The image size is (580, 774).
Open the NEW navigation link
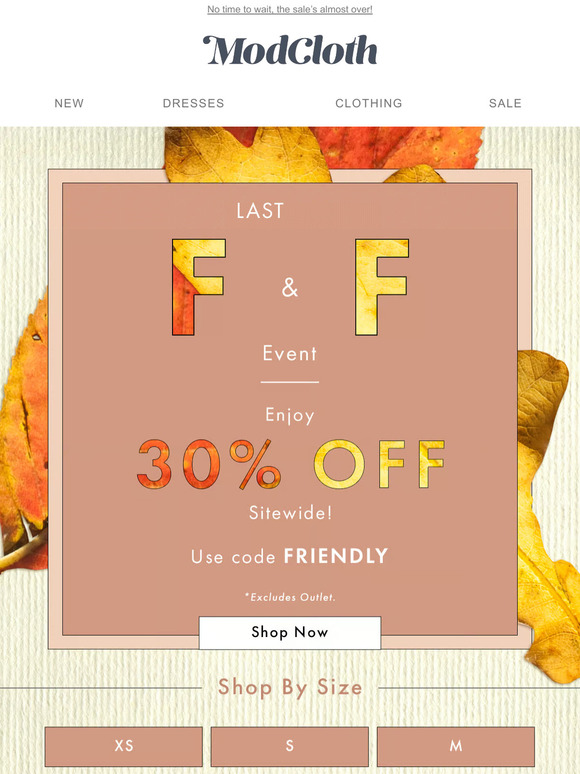tap(69, 103)
